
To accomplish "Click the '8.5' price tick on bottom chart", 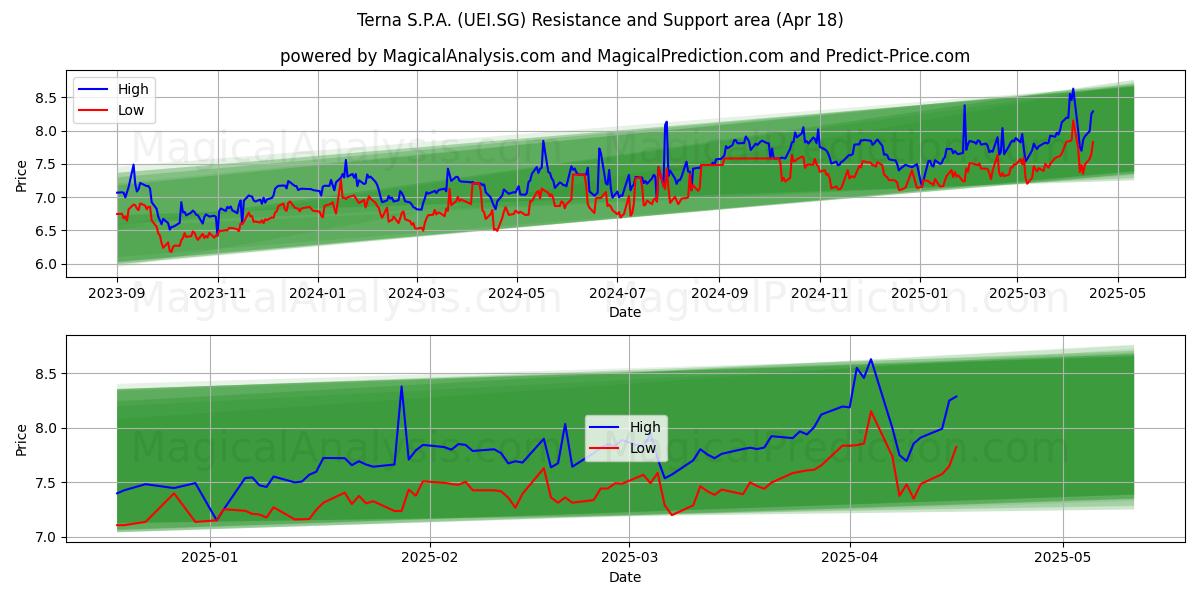I will (48, 374).
